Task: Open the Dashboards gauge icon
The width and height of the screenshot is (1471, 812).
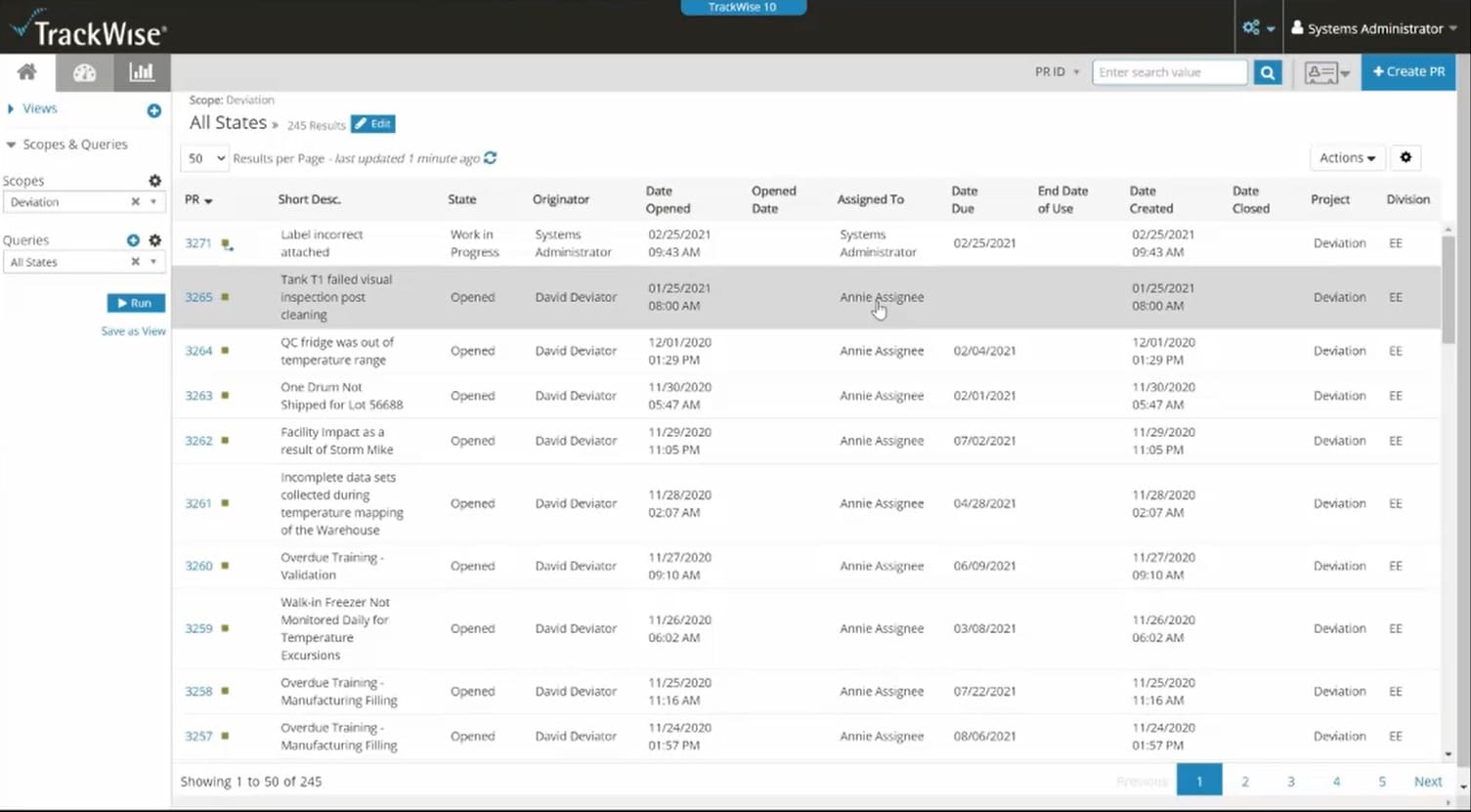Action: click(84, 71)
